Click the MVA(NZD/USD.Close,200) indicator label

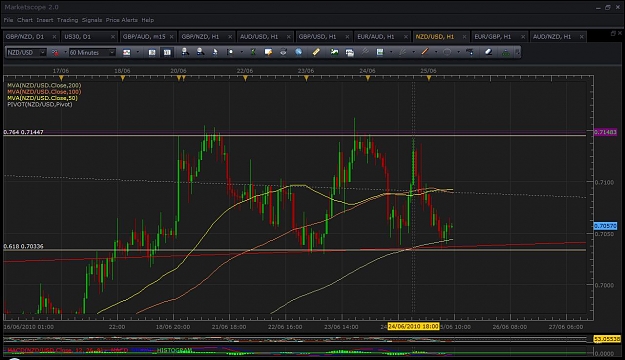click(x=44, y=85)
